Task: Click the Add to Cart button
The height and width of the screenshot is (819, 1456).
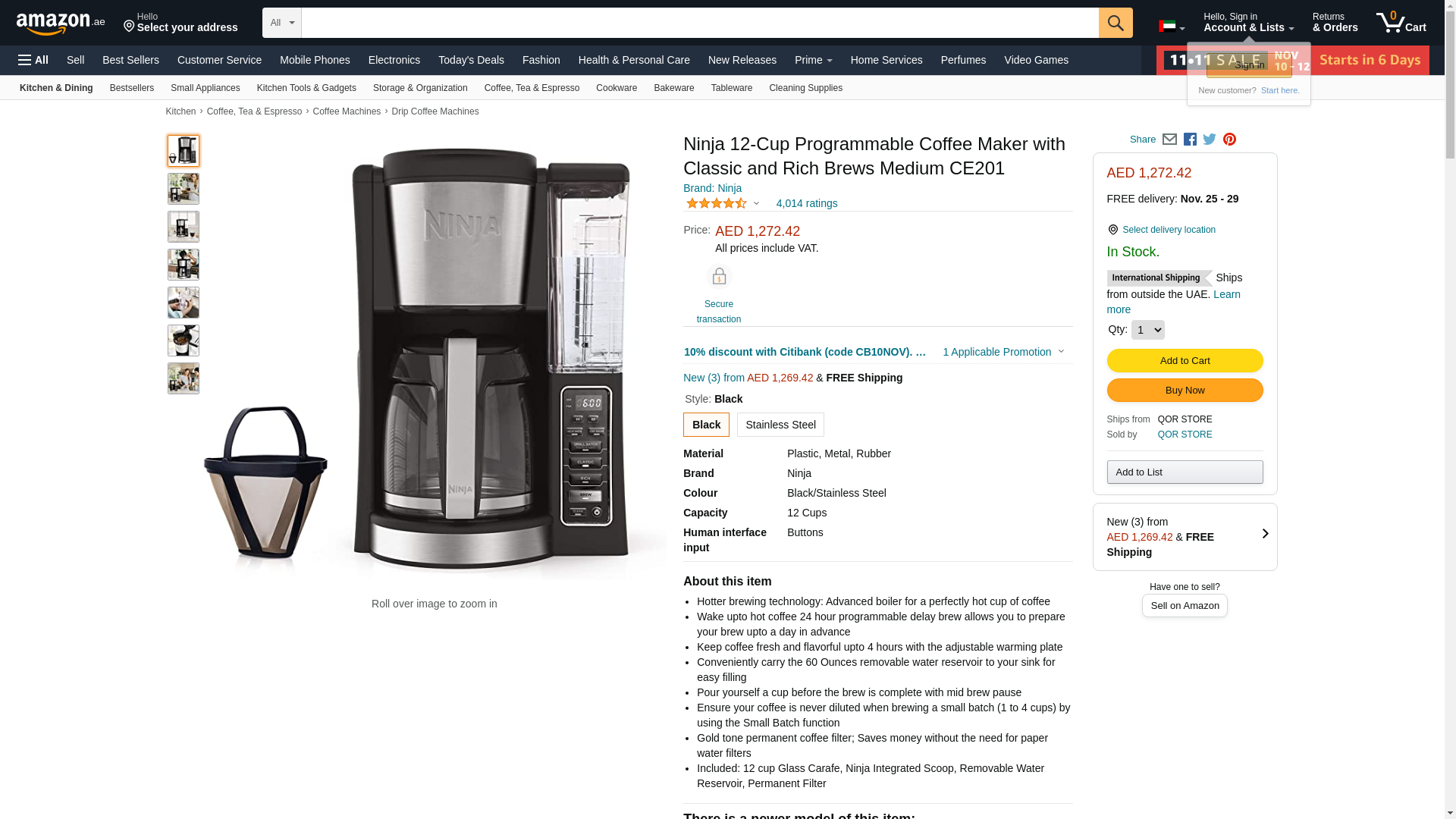Action: point(1185,361)
